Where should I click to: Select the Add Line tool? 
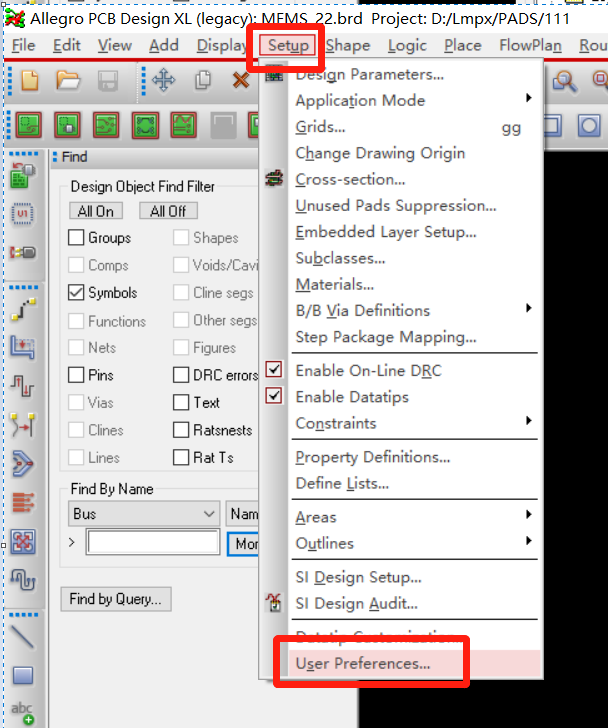point(22,637)
